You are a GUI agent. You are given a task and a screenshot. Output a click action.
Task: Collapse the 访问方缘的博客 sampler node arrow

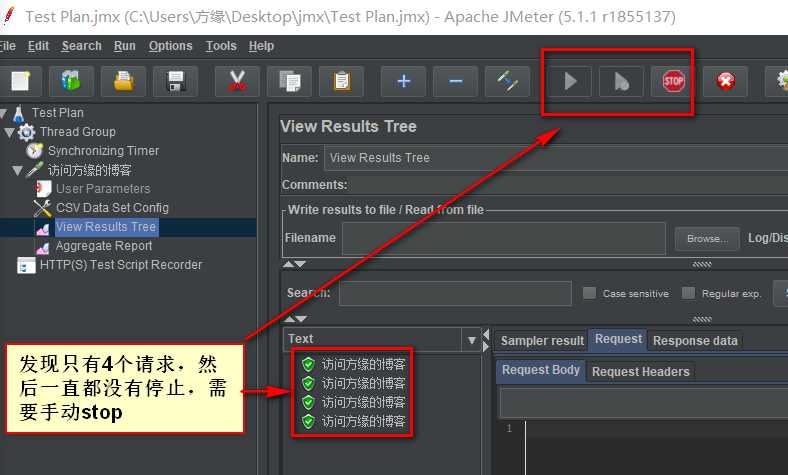pyautogui.click(x=18, y=171)
